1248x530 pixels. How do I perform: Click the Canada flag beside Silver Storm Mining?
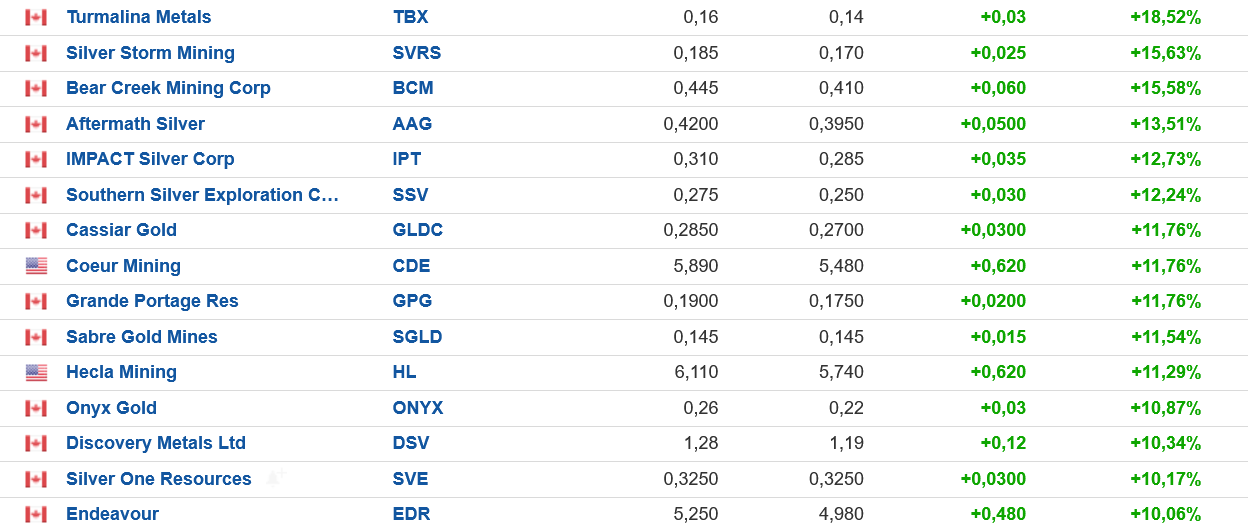click(x=36, y=53)
